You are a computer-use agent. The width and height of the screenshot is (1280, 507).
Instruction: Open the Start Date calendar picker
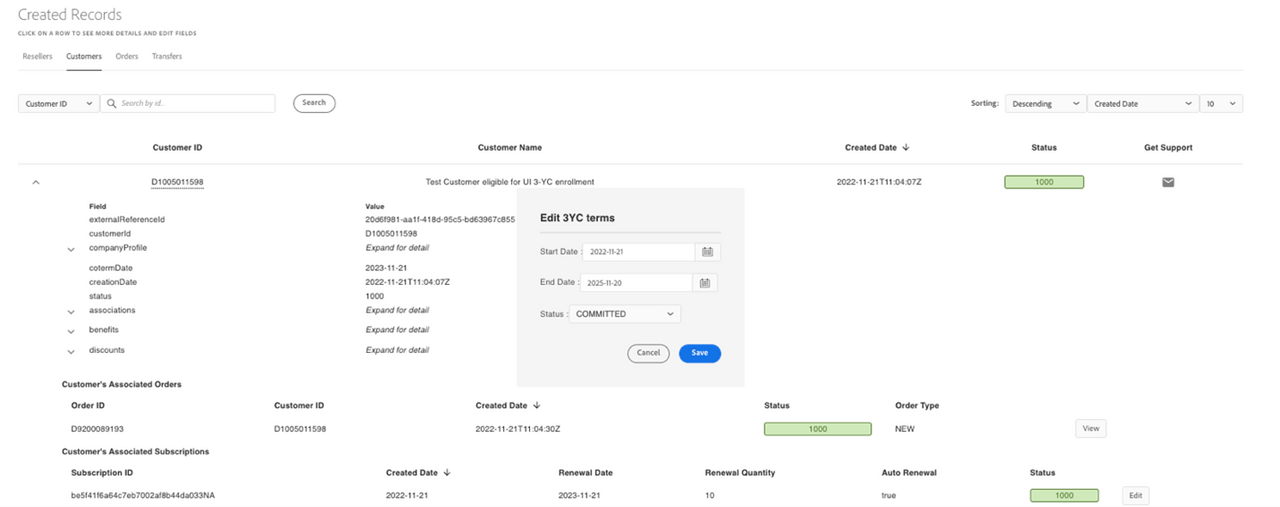coord(707,252)
